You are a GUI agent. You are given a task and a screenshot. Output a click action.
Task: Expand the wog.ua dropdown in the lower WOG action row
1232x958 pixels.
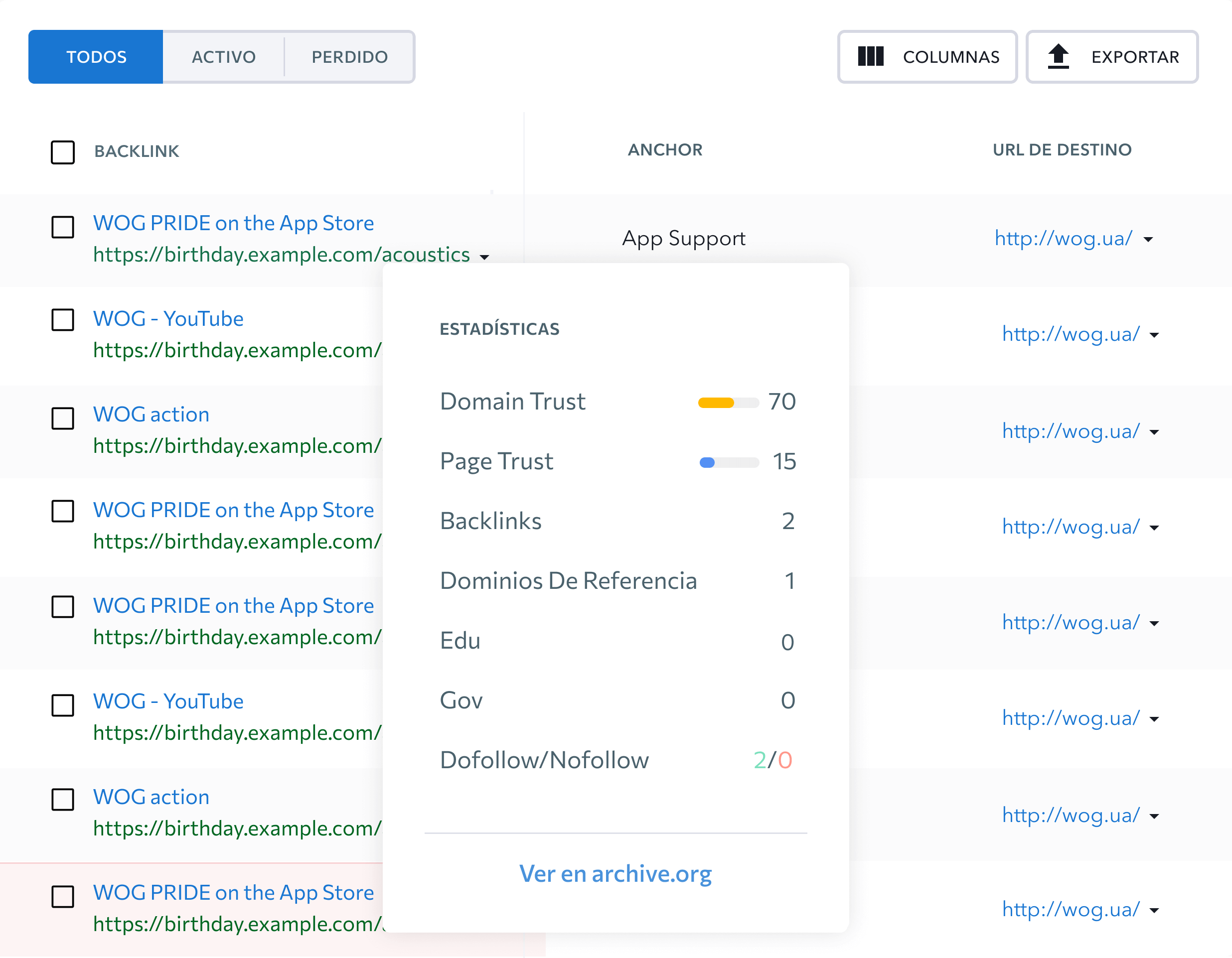1154,816
